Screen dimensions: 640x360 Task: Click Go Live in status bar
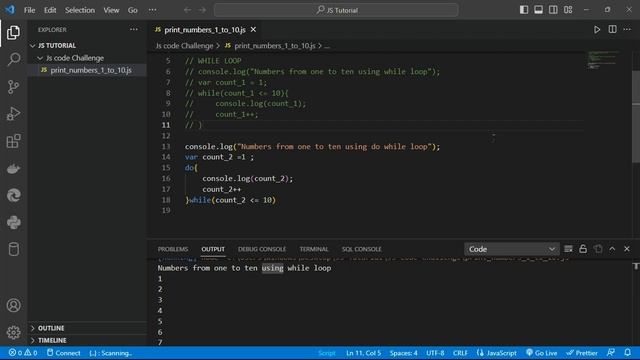pos(542,353)
